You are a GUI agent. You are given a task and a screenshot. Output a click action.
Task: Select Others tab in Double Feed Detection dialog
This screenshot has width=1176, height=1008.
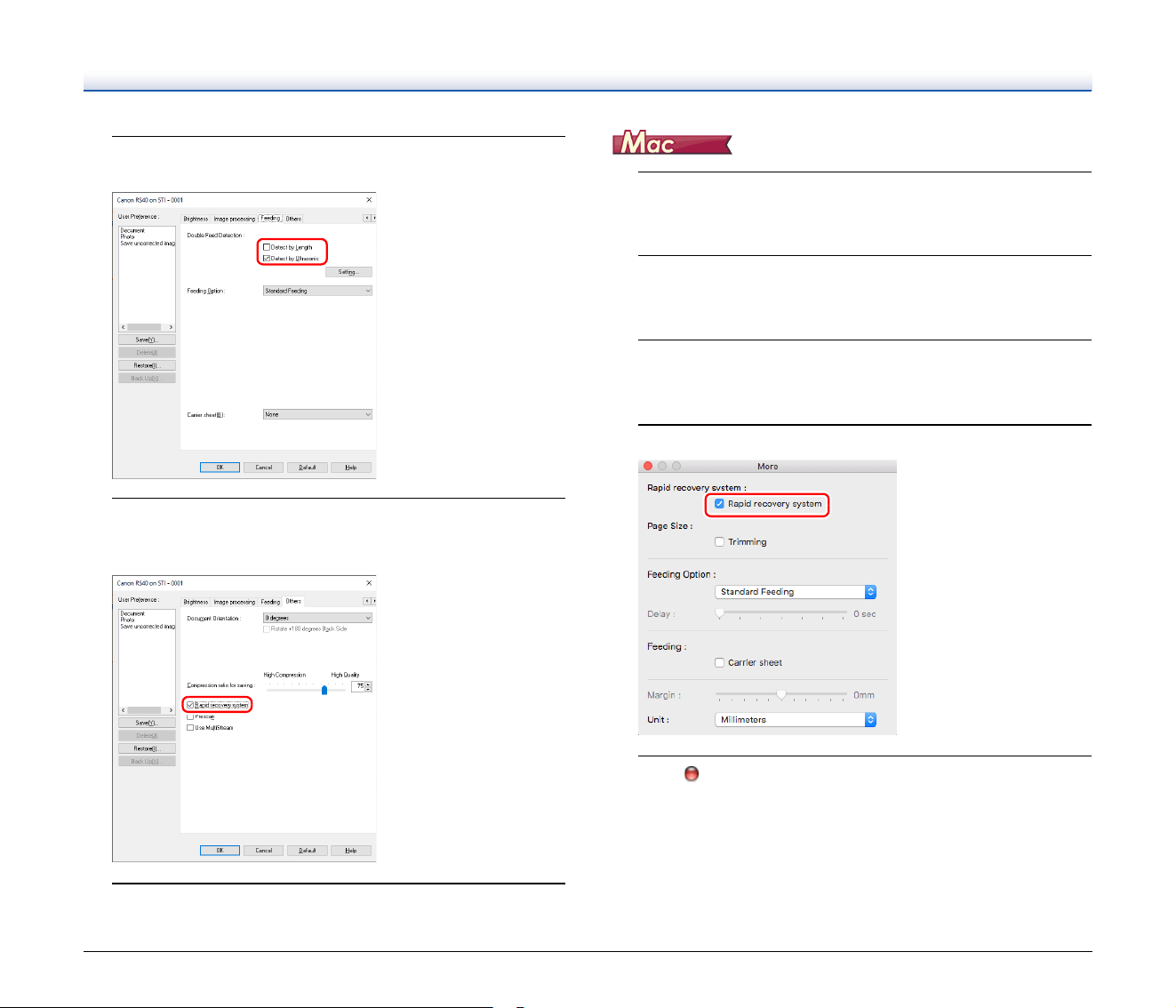click(x=293, y=219)
